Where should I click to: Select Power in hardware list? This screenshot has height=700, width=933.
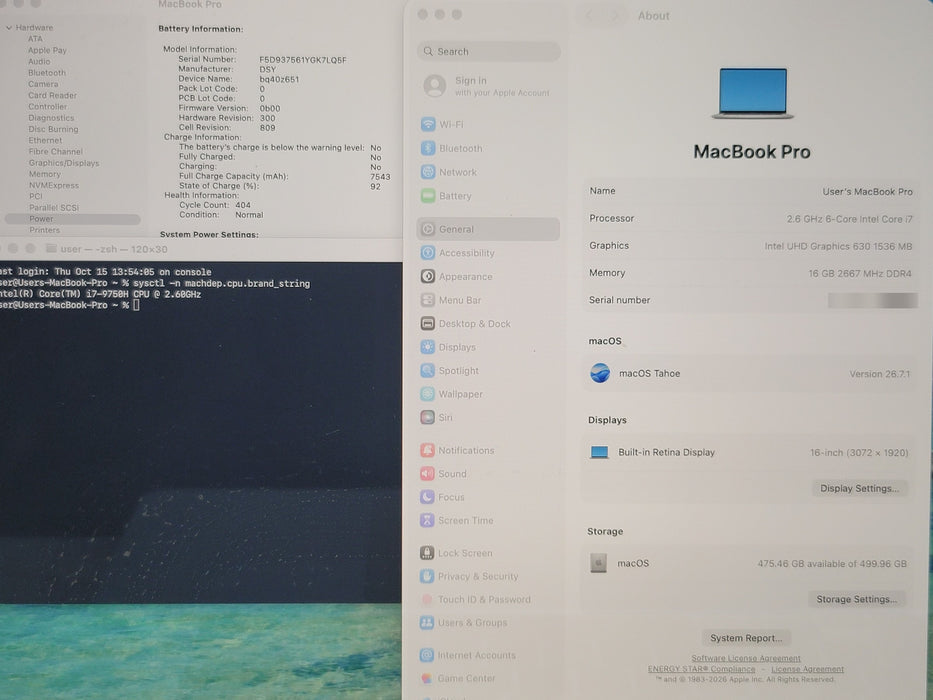coord(72,218)
